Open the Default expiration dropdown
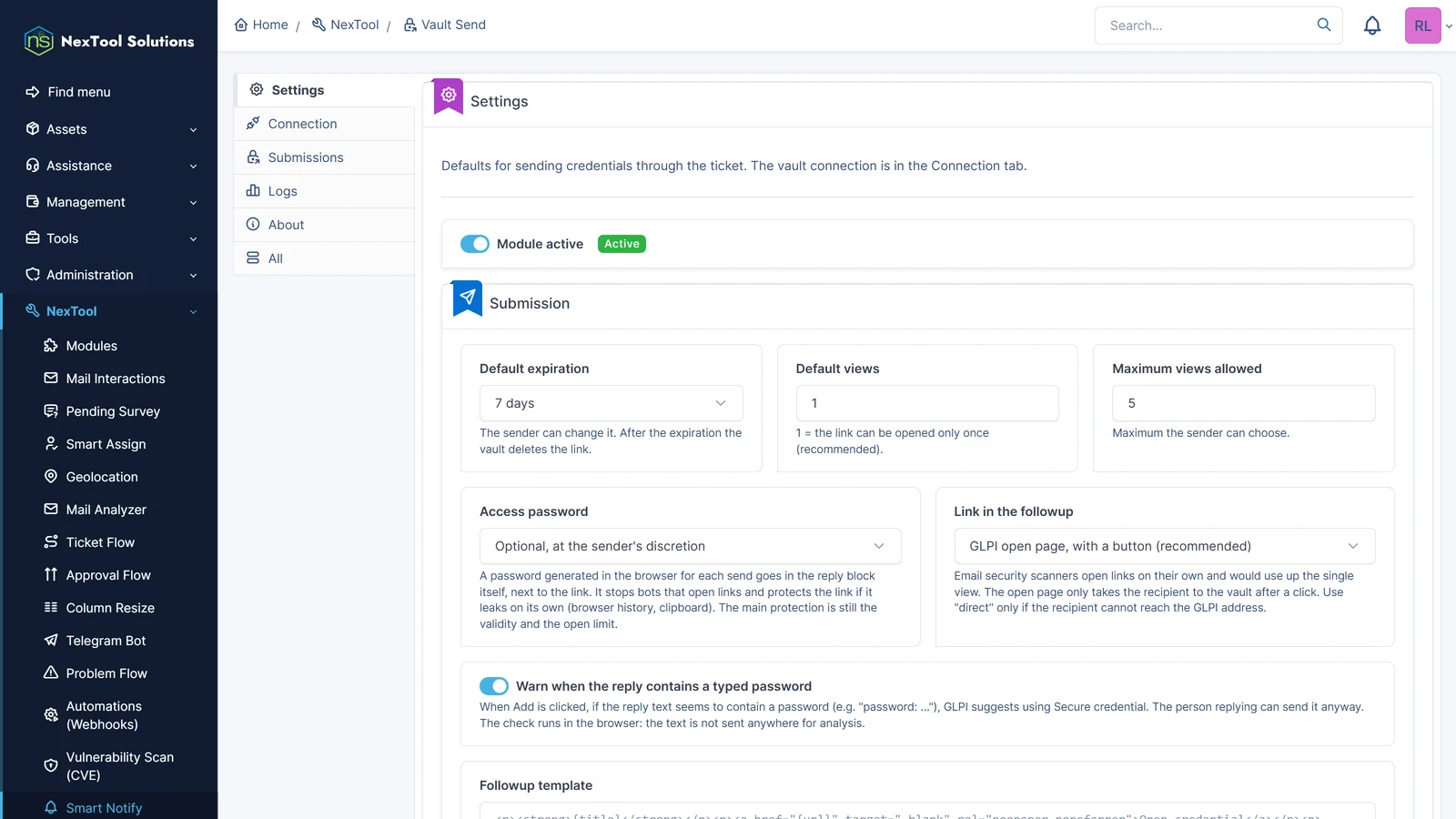Image resolution: width=1456 pixels, height=819 pixels. pyautogui.click(x=612, y=403)
